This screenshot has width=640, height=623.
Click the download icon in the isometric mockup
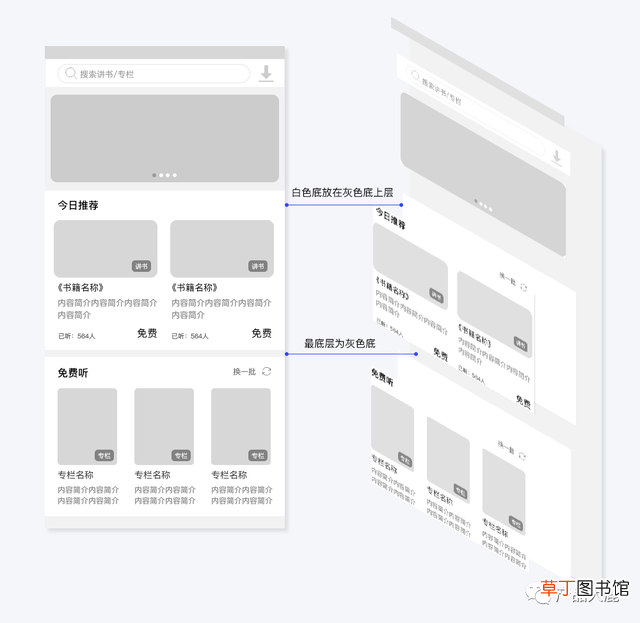(557, 158)
